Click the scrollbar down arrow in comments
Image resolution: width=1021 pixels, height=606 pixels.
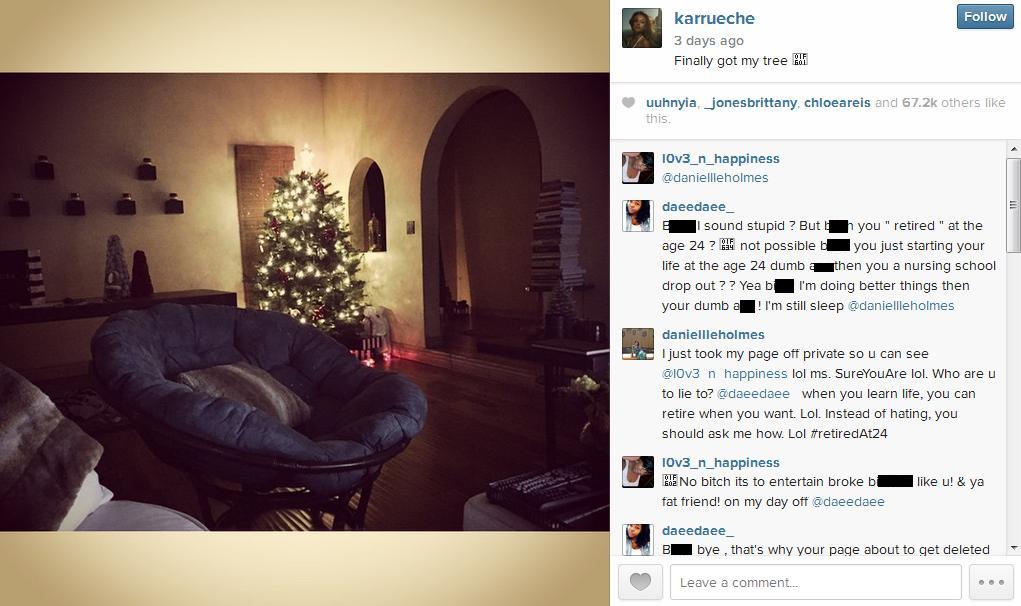1013,548
